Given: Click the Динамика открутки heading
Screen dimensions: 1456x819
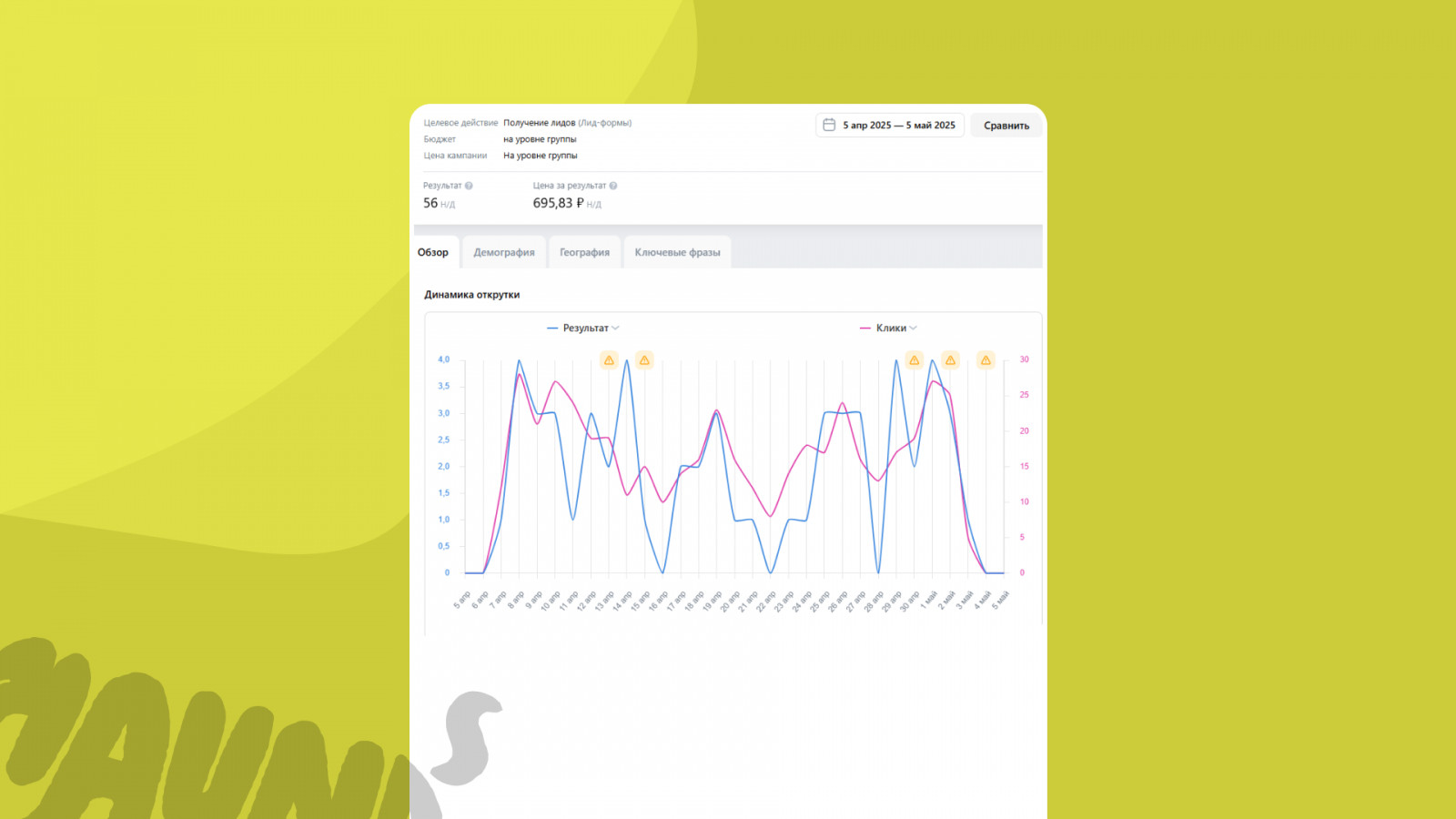Looking at the screenshot, I should [471, 295].
